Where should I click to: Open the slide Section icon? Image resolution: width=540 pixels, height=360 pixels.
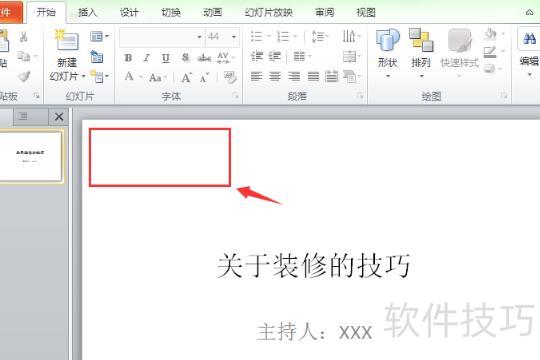pos(98,76)
